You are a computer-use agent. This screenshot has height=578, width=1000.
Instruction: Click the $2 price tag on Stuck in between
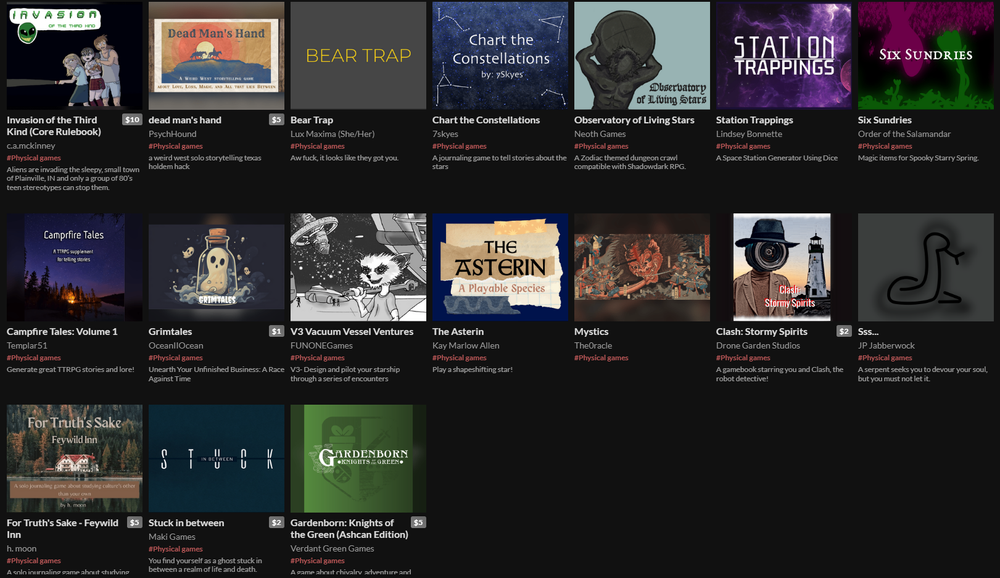(276, 522)
